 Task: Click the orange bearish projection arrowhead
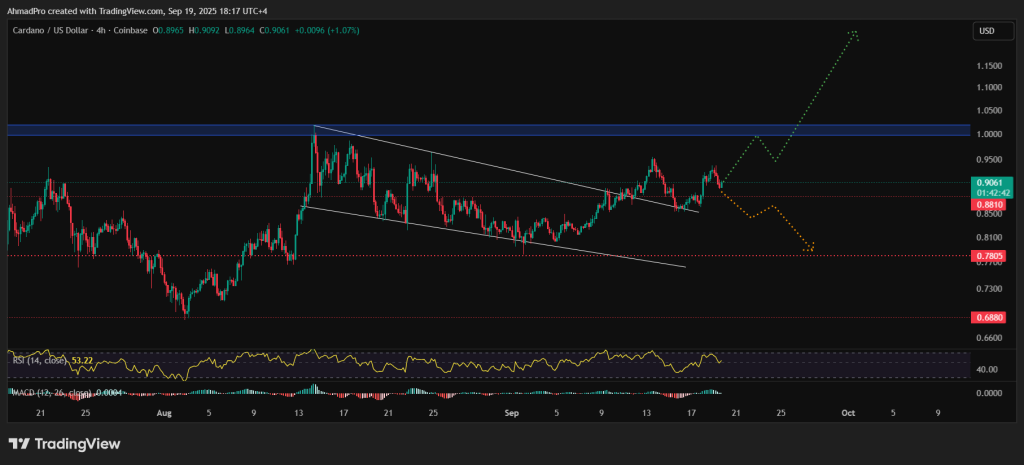(x=812, y=247)
